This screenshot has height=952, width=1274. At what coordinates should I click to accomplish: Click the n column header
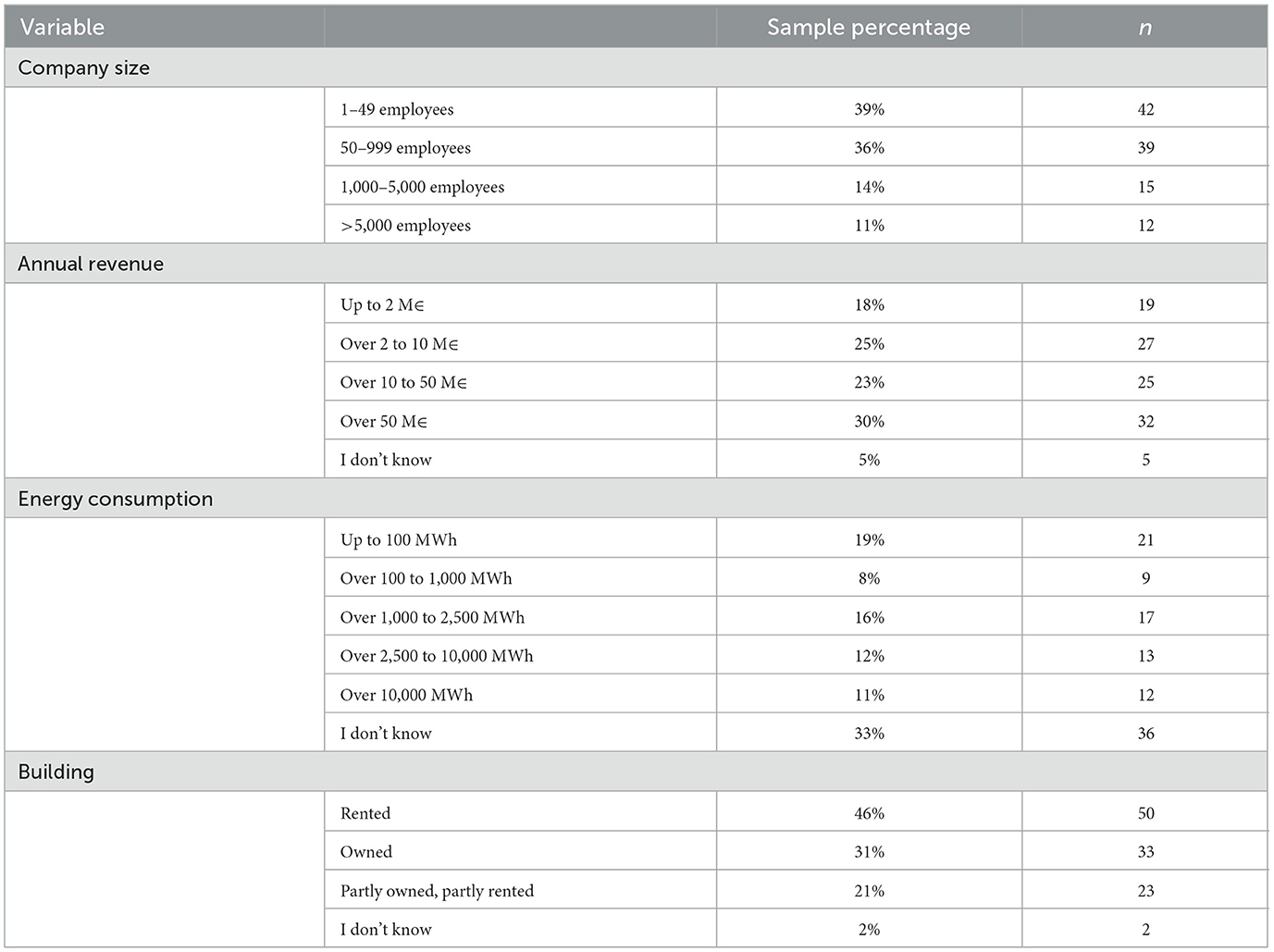click(x=1144, y=27)
